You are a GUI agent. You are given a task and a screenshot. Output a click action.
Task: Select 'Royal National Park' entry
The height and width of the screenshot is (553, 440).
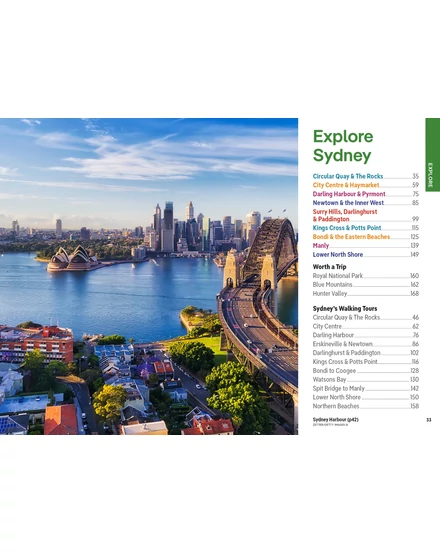(x=366, y=276)
